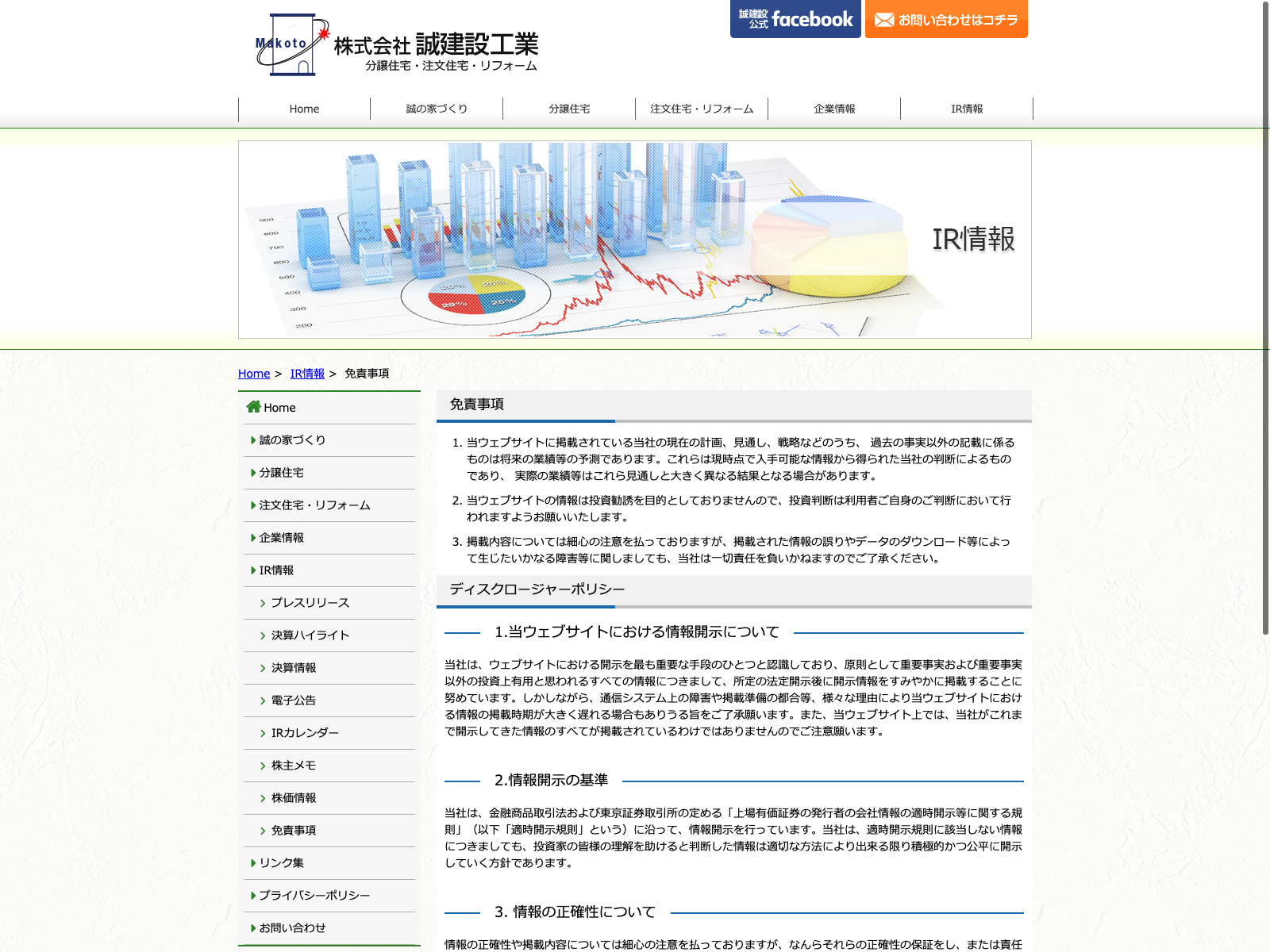This screenshot has height=952, width=1270.
Task: Click chevron icon next to プレスリリース
Action: (263, 603)
